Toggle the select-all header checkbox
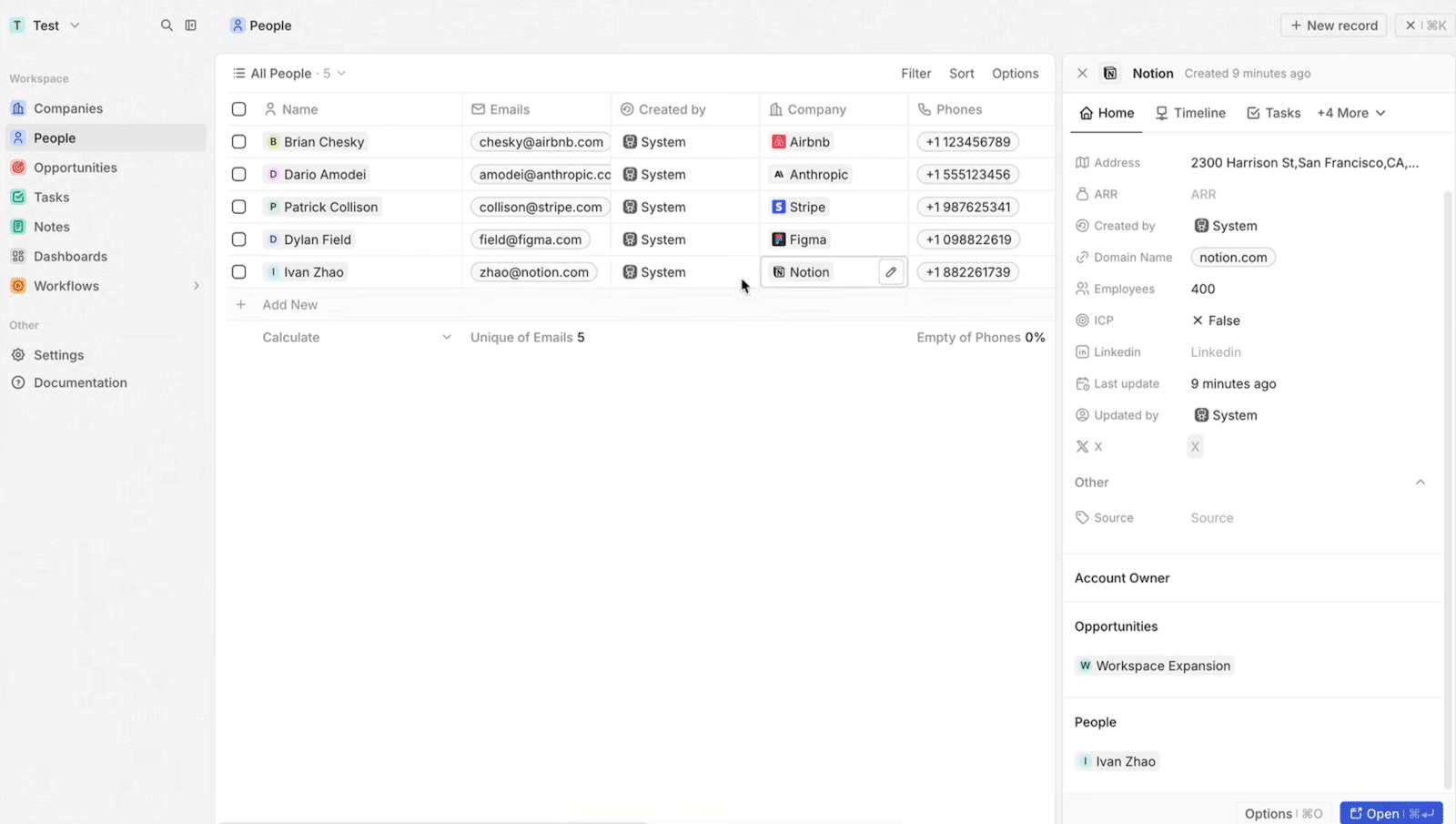 point(238,109)
